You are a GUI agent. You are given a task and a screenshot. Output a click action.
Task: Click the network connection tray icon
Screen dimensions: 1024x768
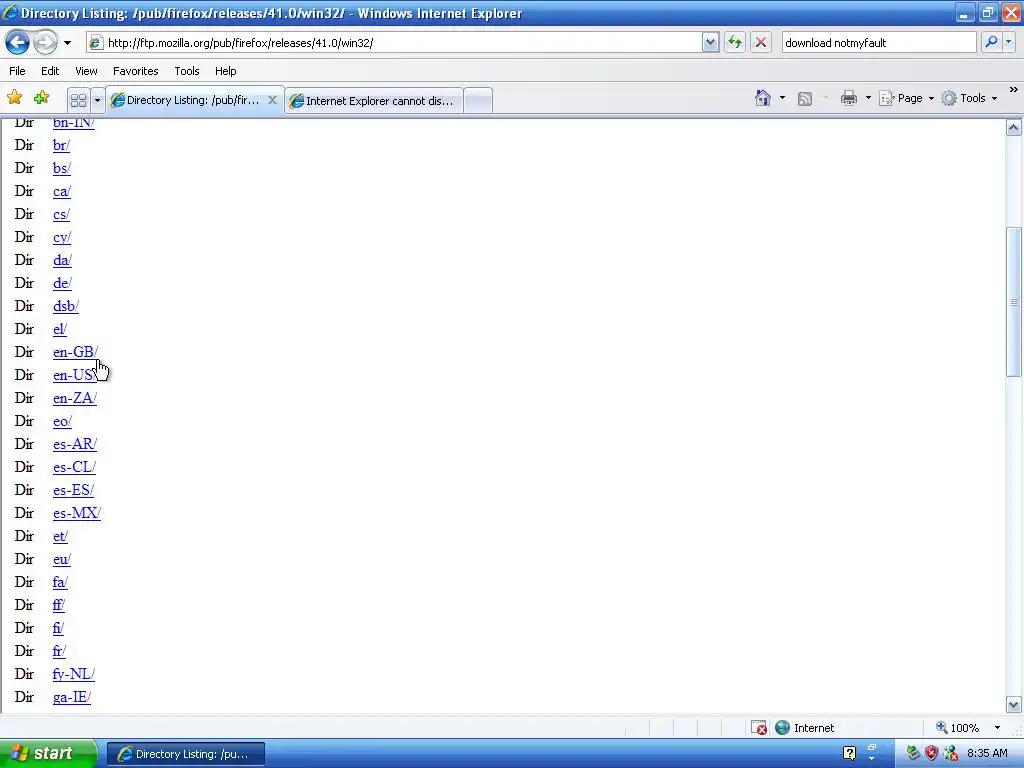tap(951, 754)
